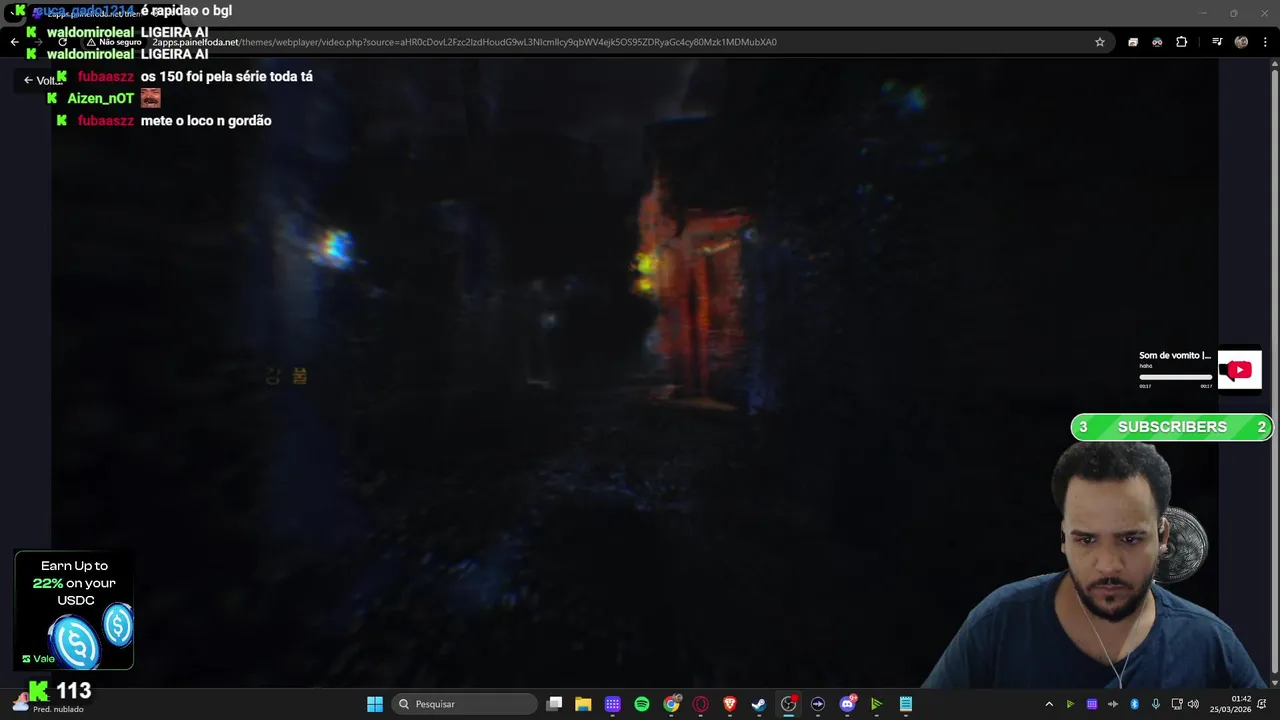The height and width of the screenshot is (720, 1280).
Task: Click chat message 'mete o loco n gordão'
Action: (x=206, y=120)
